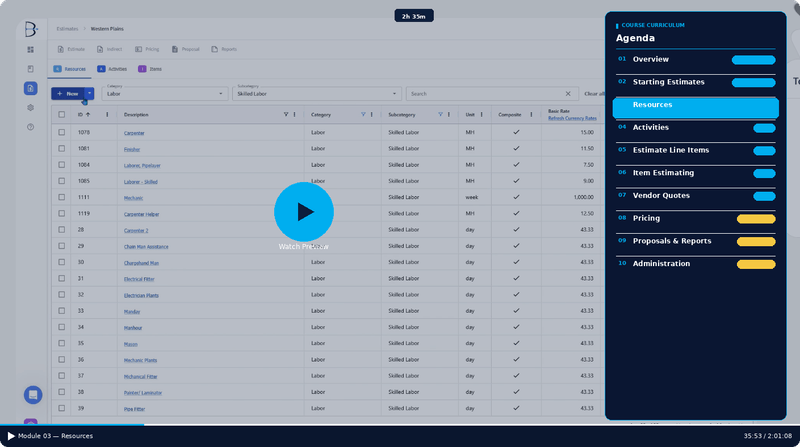Open the notebook icon in left sidebar
The image size is (800, 447).
coord(31,69)
